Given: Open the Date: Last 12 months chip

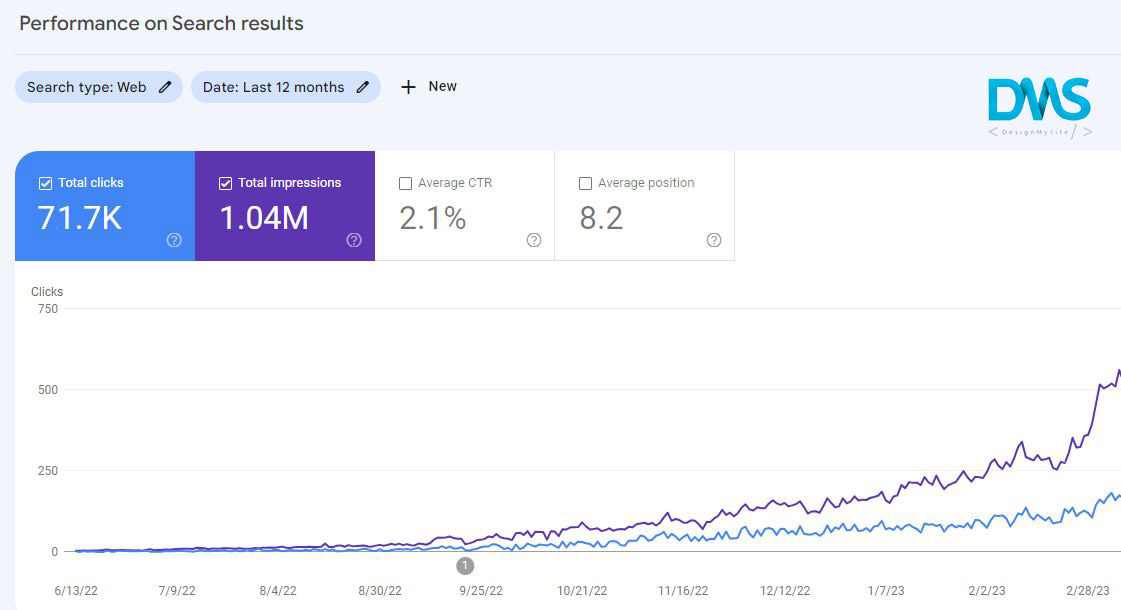Looking at the screenshot, I should coord(285,87).
